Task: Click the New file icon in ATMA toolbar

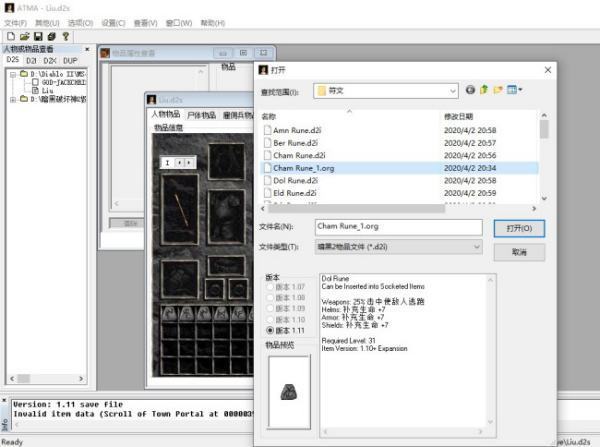Action: point(11,36)
